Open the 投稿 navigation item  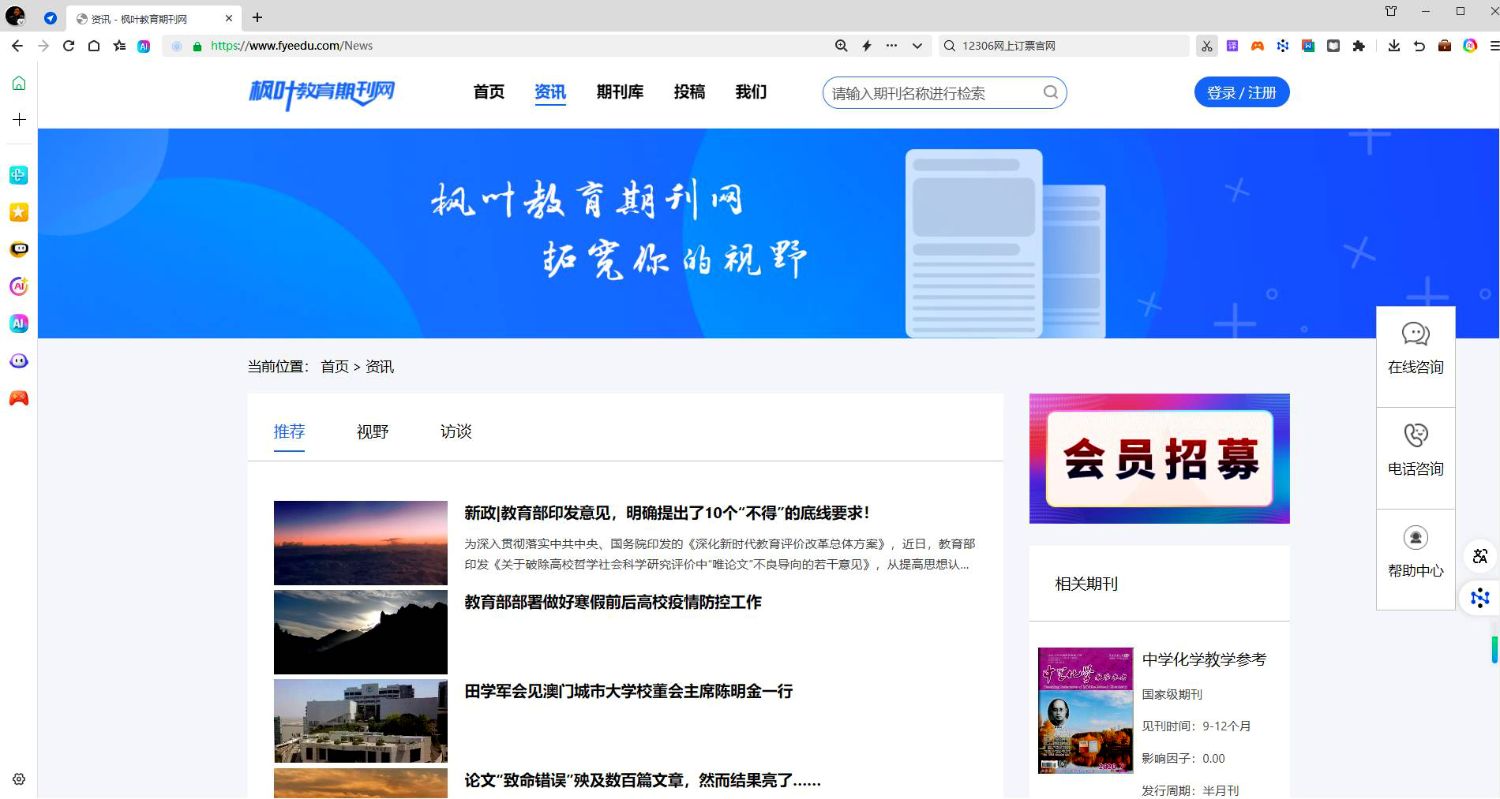[x=689, y=92]
